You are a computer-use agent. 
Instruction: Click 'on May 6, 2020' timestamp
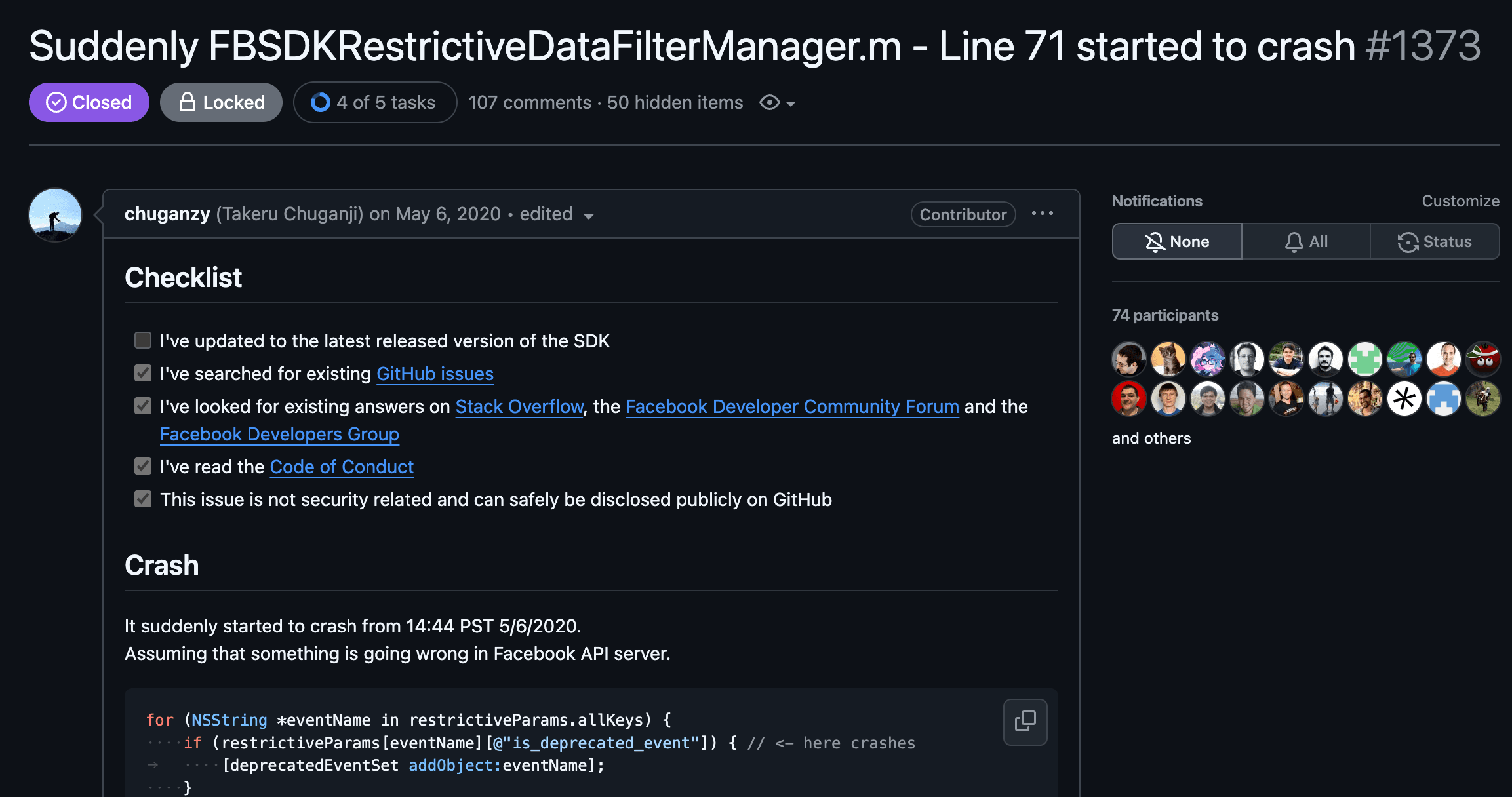point(435,214)
